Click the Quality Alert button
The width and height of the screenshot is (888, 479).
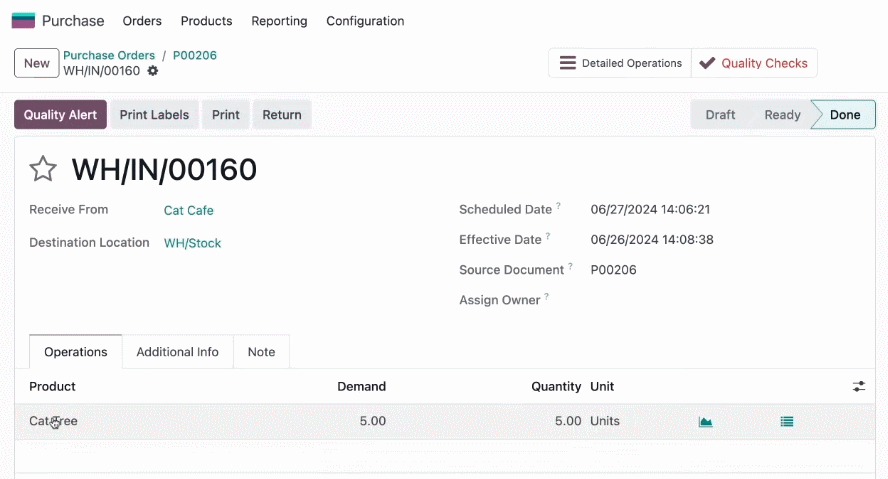60,114
